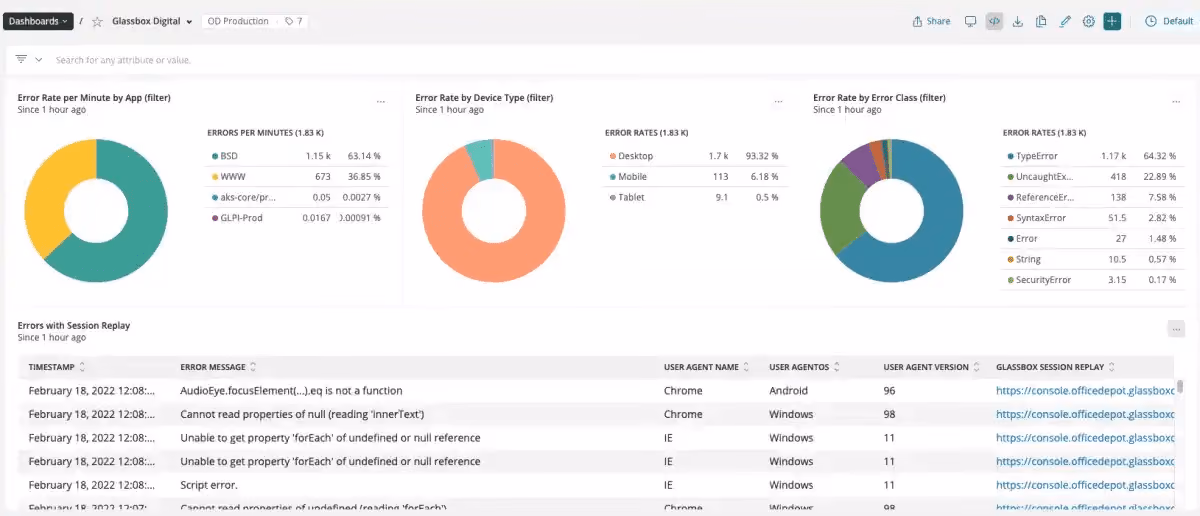This screenshot has height=516, width=1200.
Task: Select the OD Production account tag
Action: (238, 21)
